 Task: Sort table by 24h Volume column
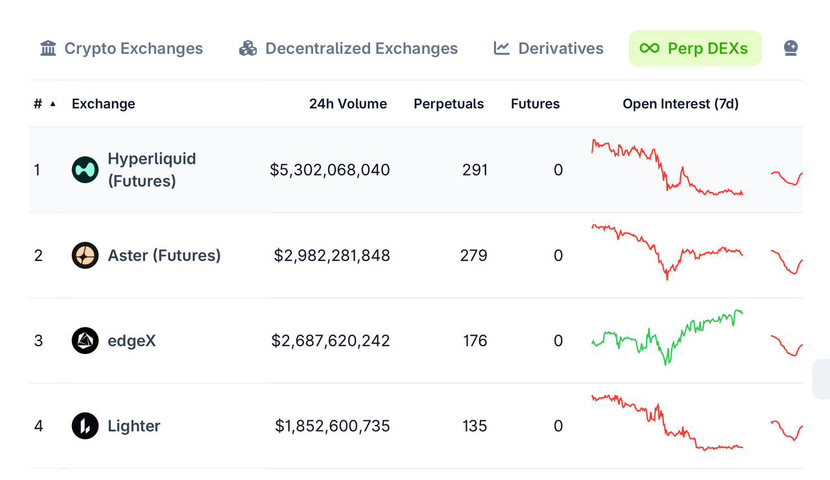(347, 104)
